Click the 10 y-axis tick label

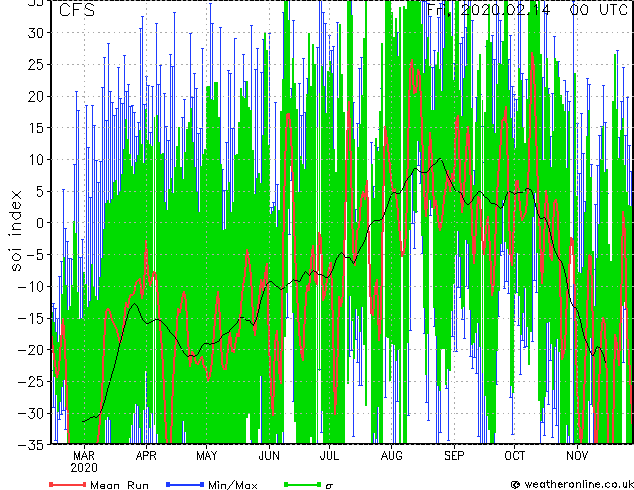(36, 160)
